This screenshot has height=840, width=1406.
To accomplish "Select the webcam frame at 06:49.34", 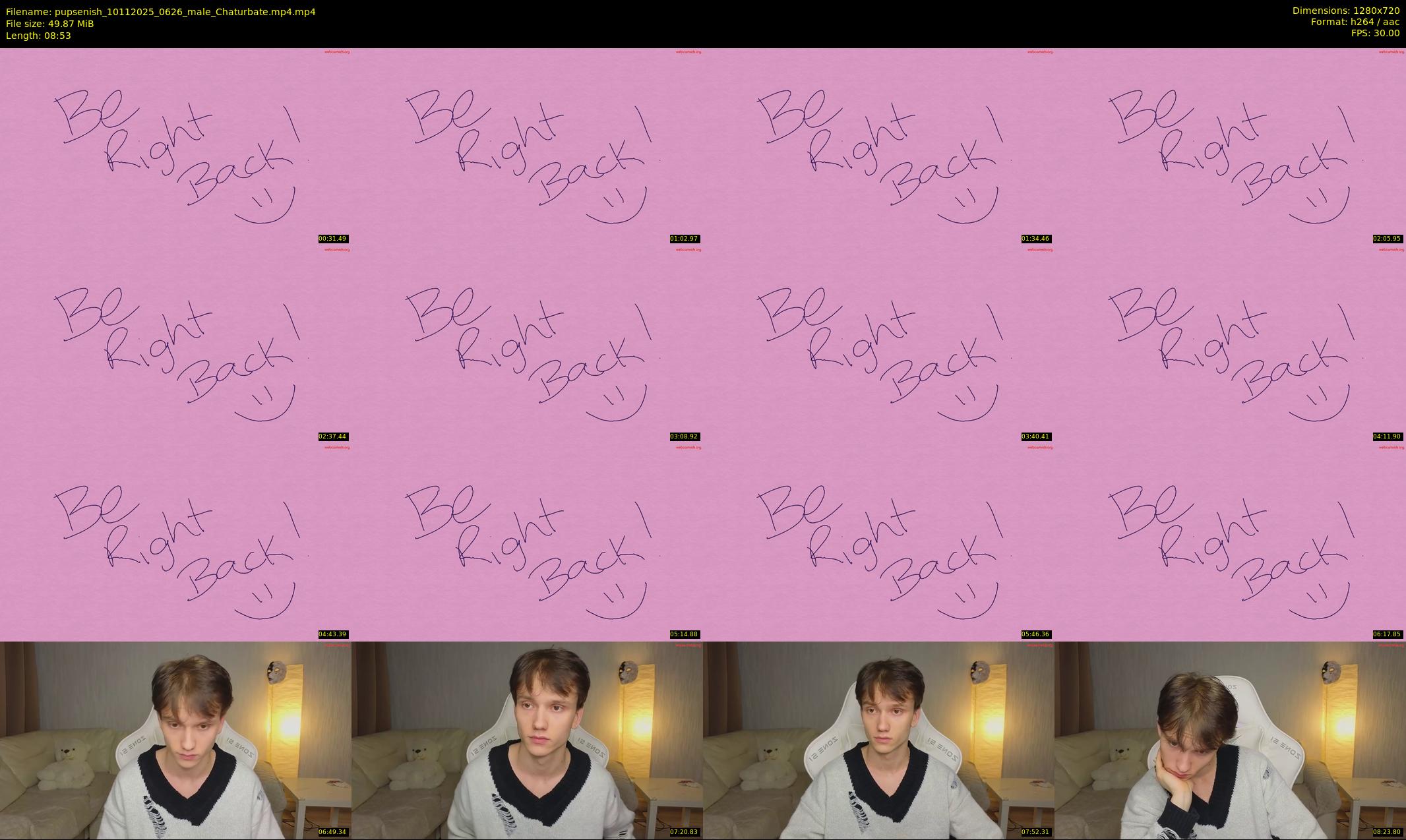I will 175,740.
